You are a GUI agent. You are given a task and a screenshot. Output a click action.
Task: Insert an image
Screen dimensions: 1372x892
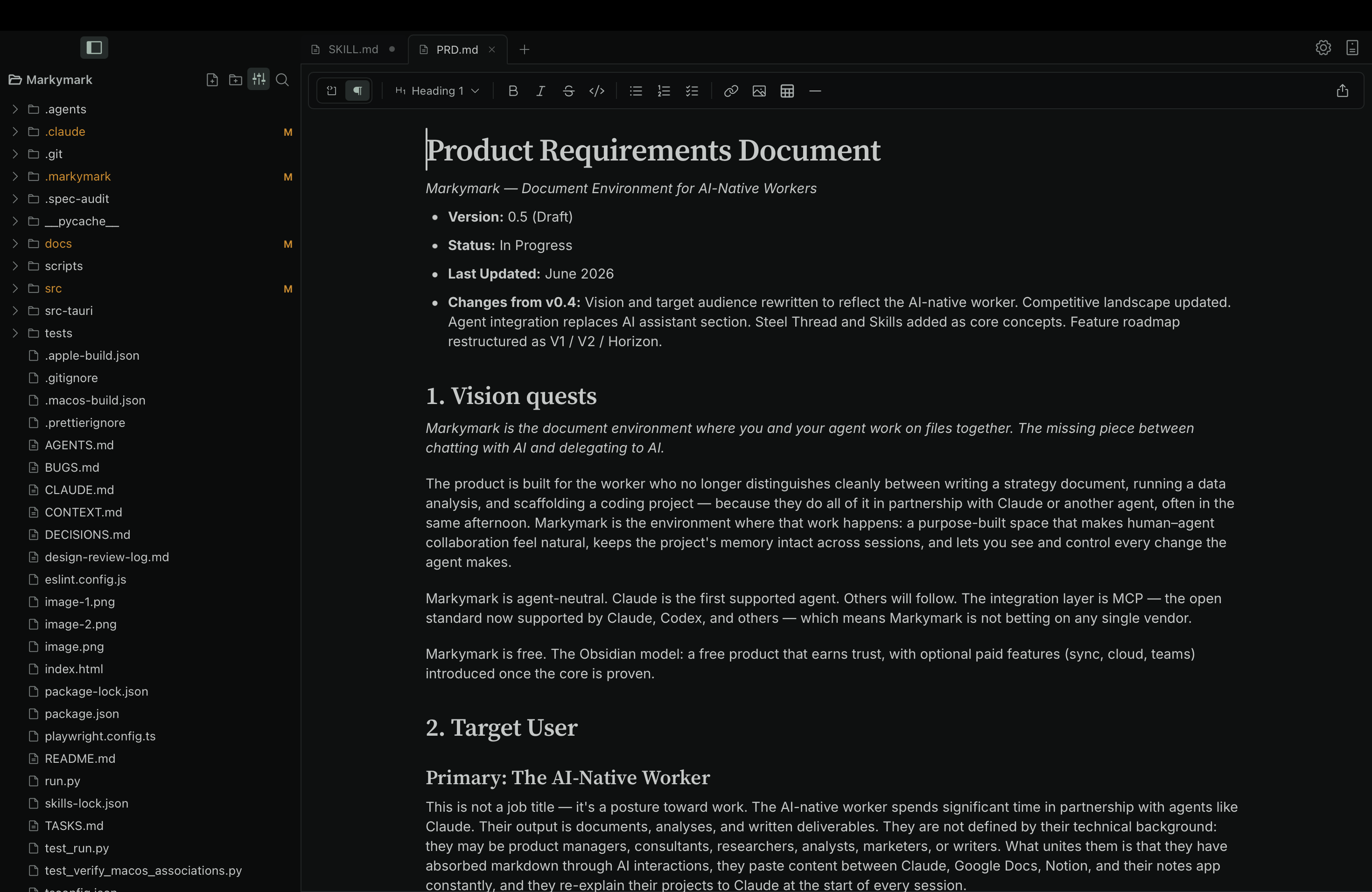(759, 91)
